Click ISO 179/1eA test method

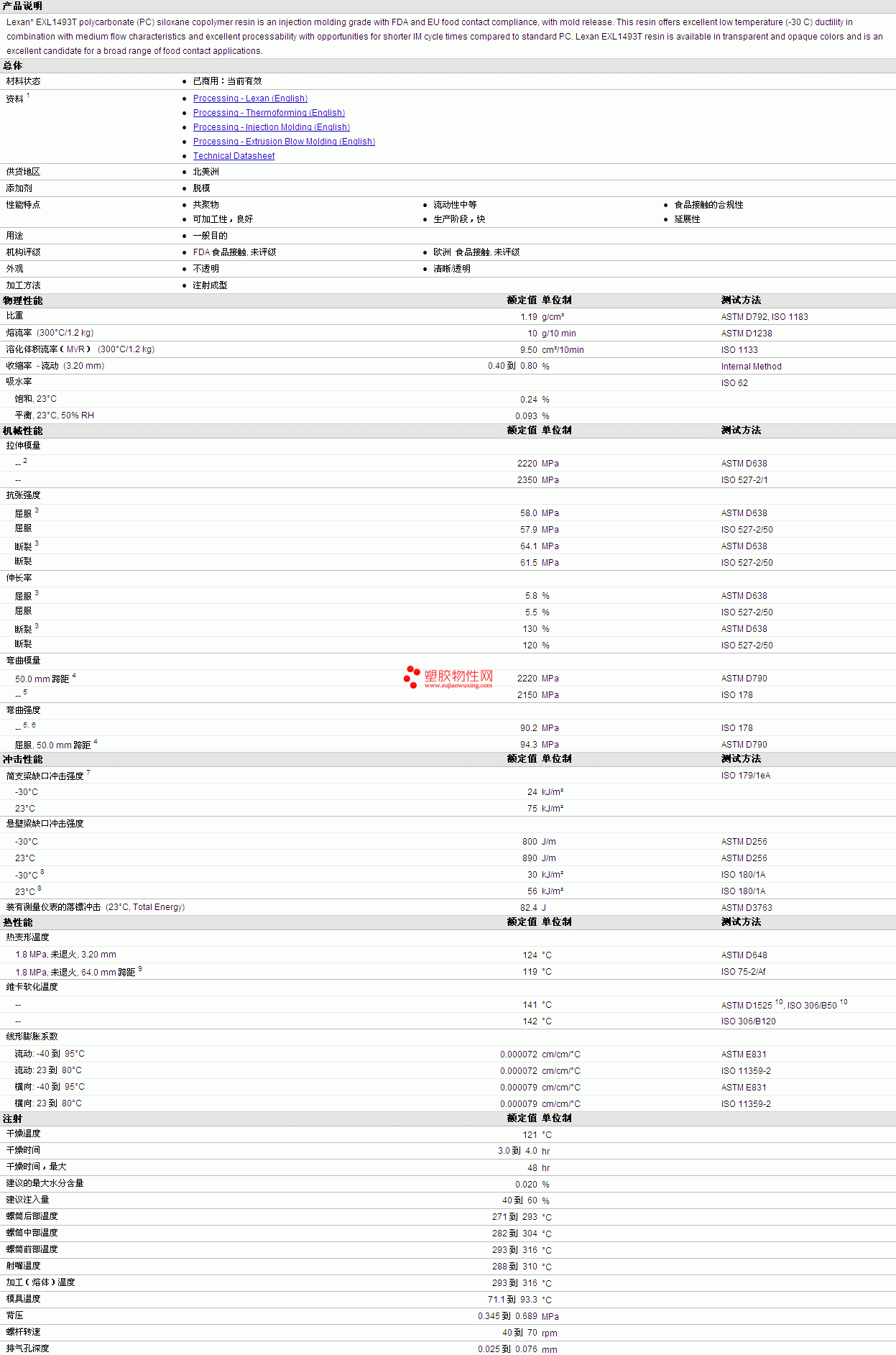coord(746,776)
